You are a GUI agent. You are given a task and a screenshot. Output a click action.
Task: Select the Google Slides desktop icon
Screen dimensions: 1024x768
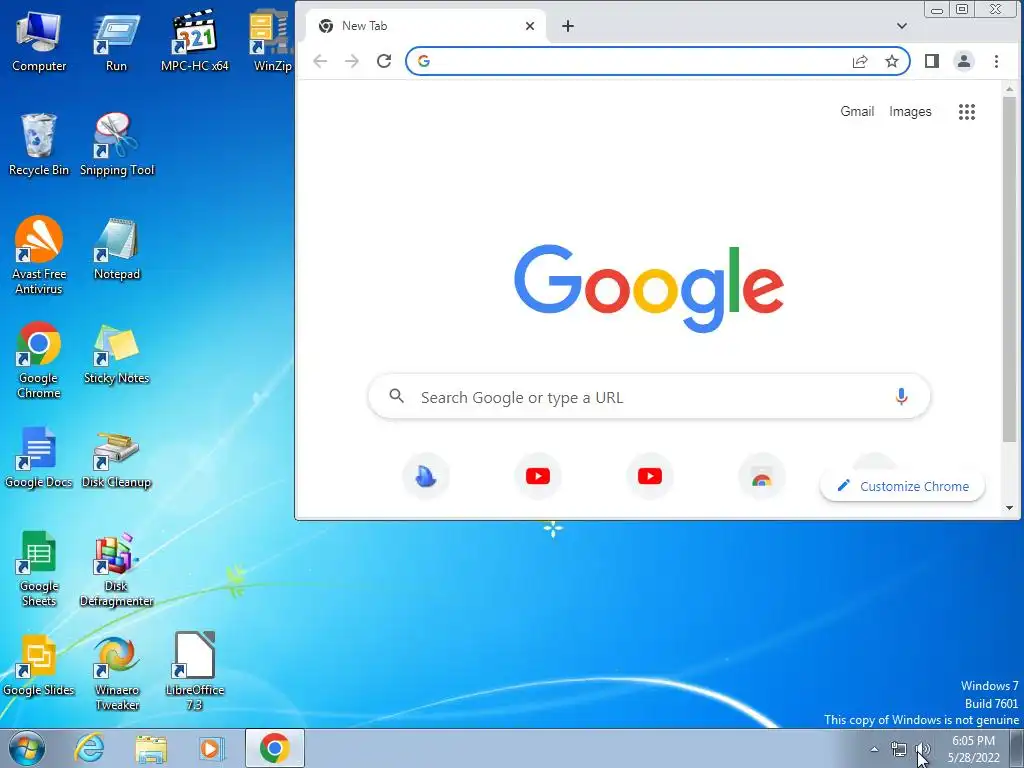point(39,665)
